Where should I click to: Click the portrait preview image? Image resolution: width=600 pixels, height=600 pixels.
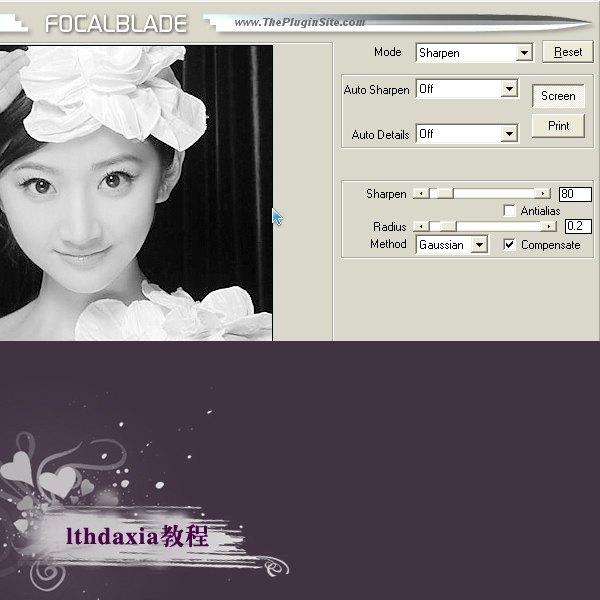tap(136, 192)
